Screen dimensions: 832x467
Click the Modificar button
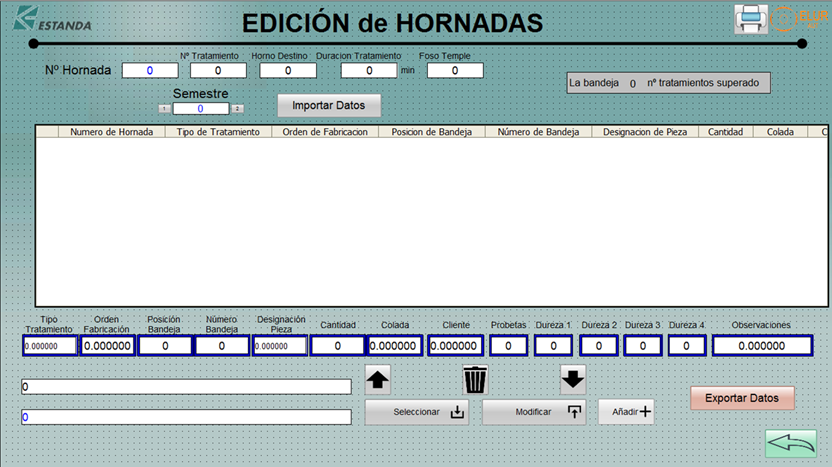pyautogui.click(x=534, y=412)
